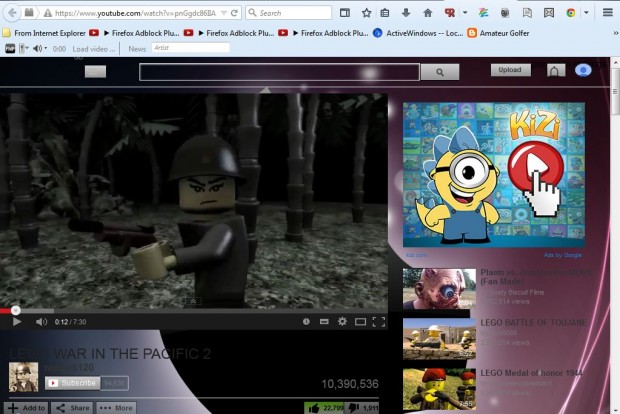Open the URL history dropdown arrow
Image resolution: width=620 pixels, height=414 pixels.
(x=224, y=13)
